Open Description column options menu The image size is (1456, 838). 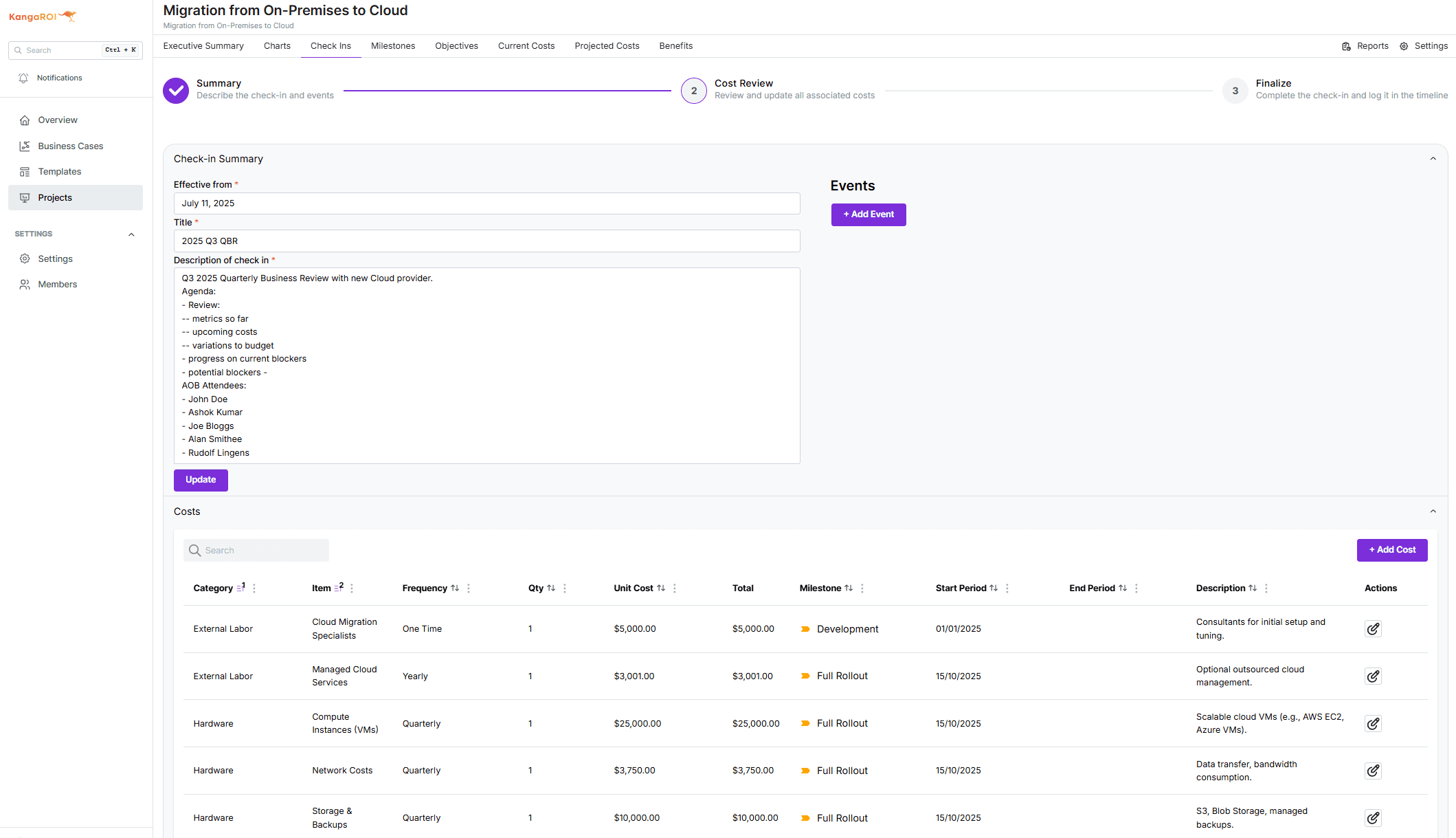(1266, 588)
